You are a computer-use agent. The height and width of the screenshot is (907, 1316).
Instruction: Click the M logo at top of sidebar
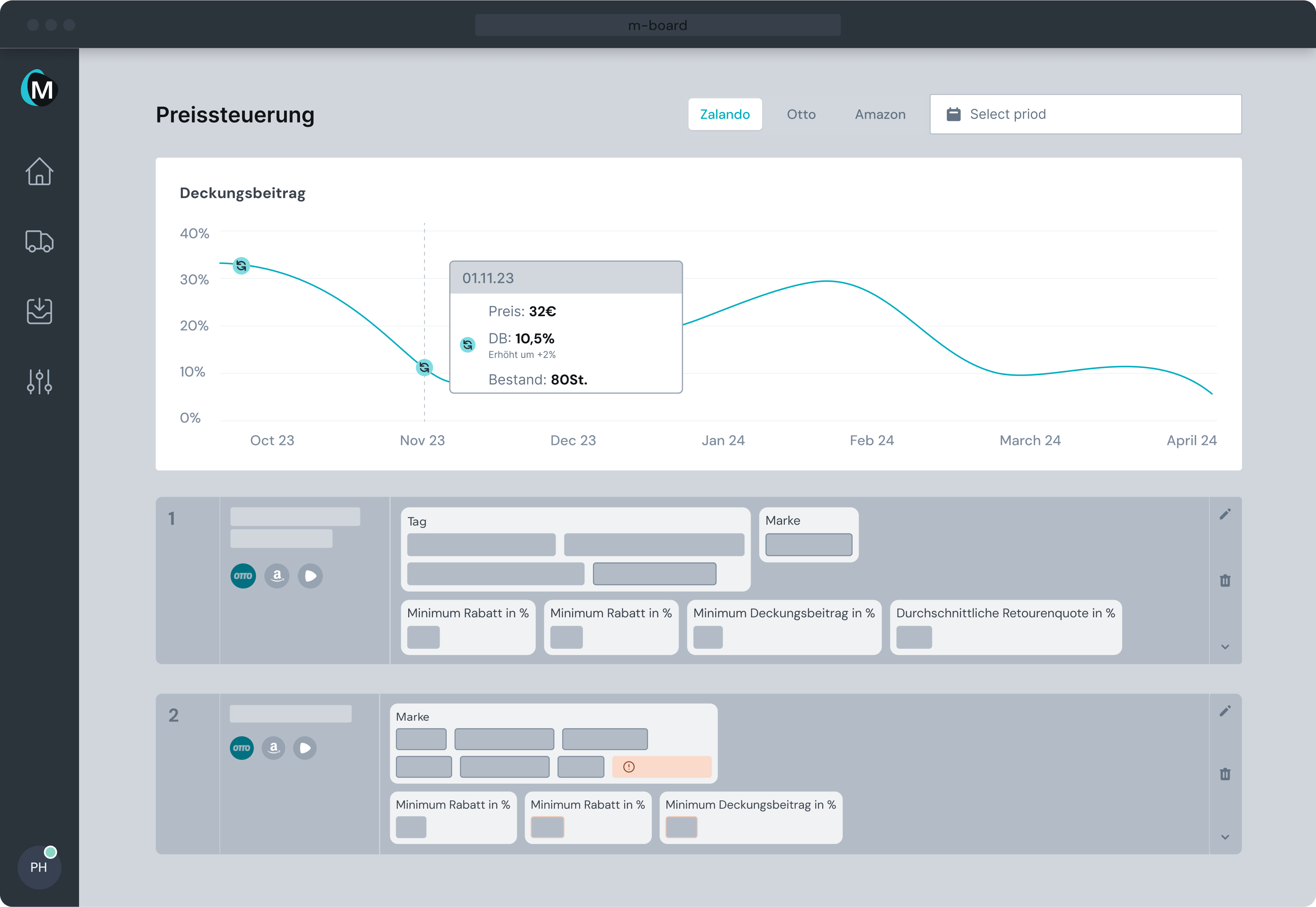pos(39,88)
